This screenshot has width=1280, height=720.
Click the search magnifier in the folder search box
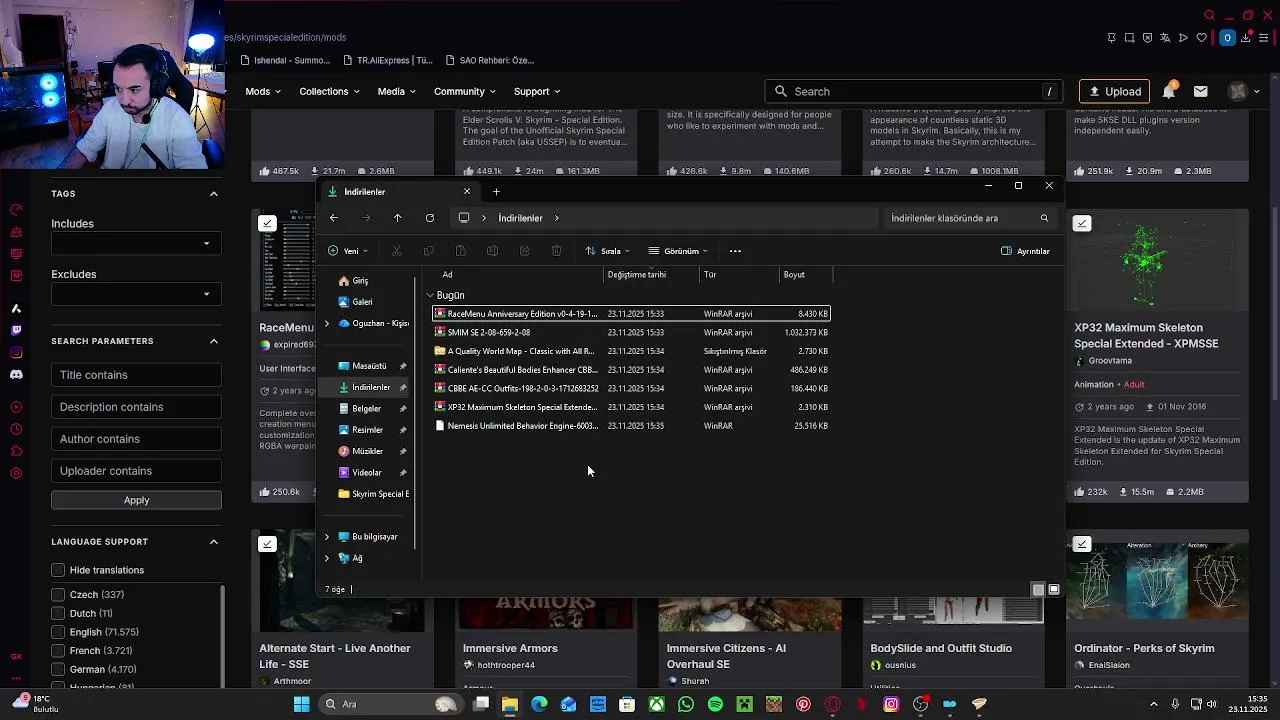coord(1044,218)
